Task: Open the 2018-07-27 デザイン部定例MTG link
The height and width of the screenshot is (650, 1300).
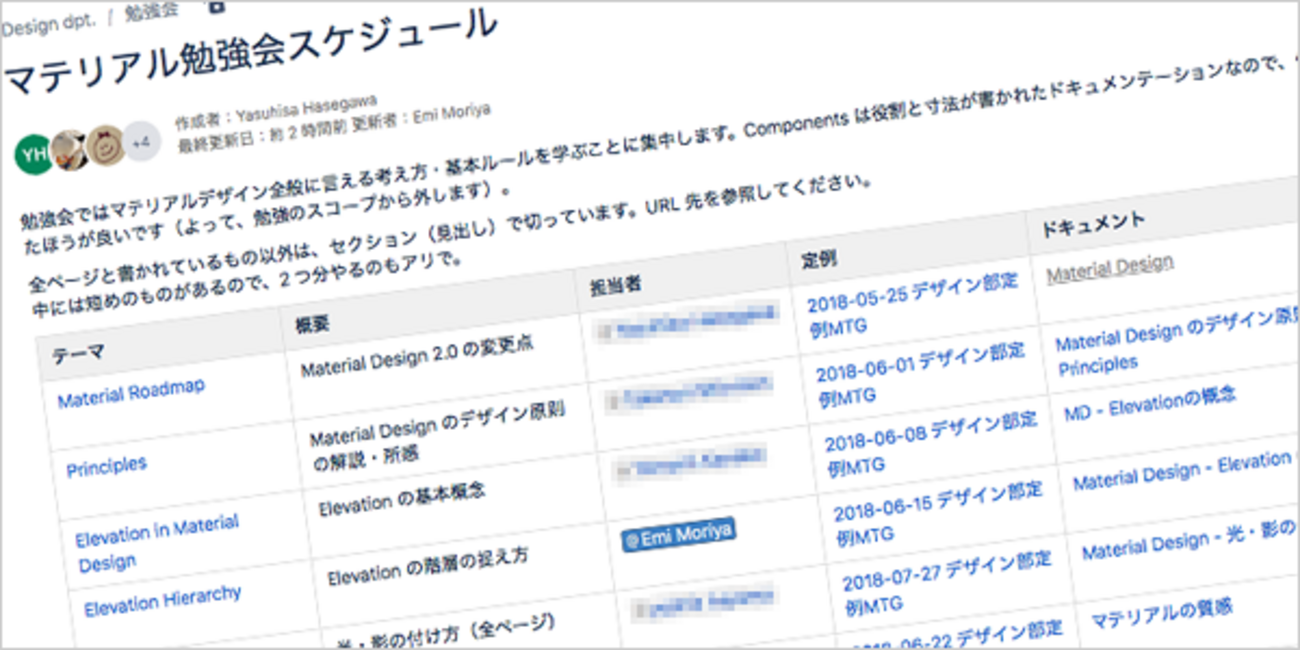Action: click(x=948, y=582)
